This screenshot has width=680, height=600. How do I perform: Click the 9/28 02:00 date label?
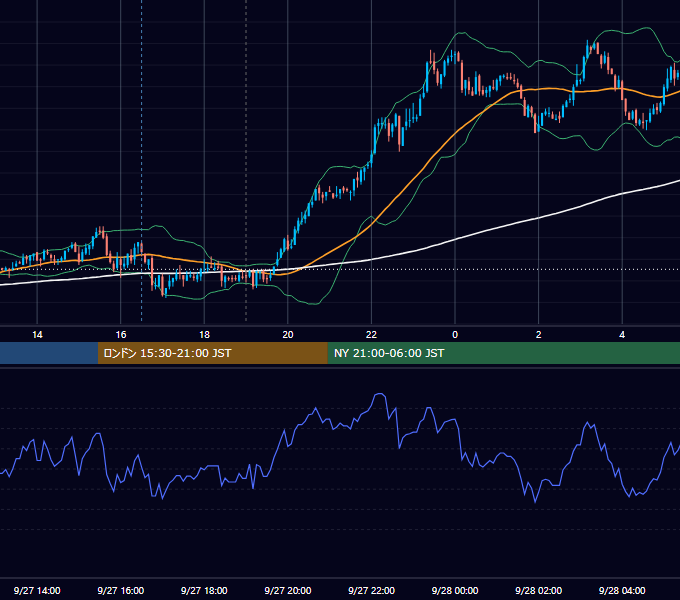click(538, 590)
